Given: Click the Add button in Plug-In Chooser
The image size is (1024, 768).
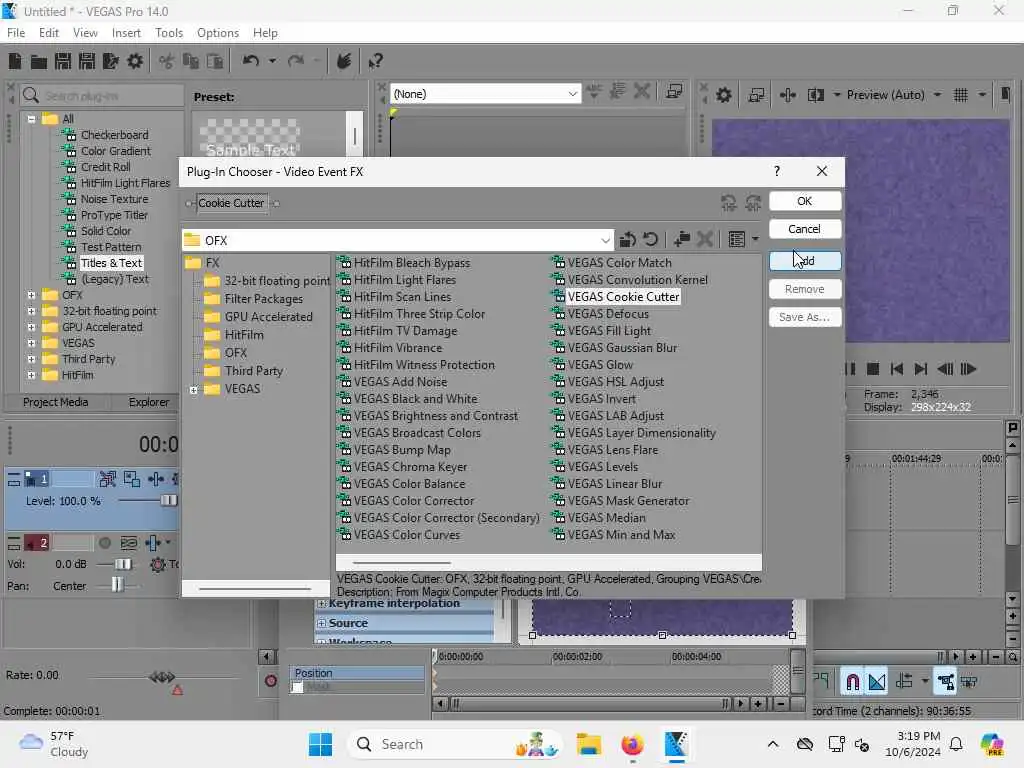Looking at the screenshot, I should pyautogui.click(x=805, y=261).
